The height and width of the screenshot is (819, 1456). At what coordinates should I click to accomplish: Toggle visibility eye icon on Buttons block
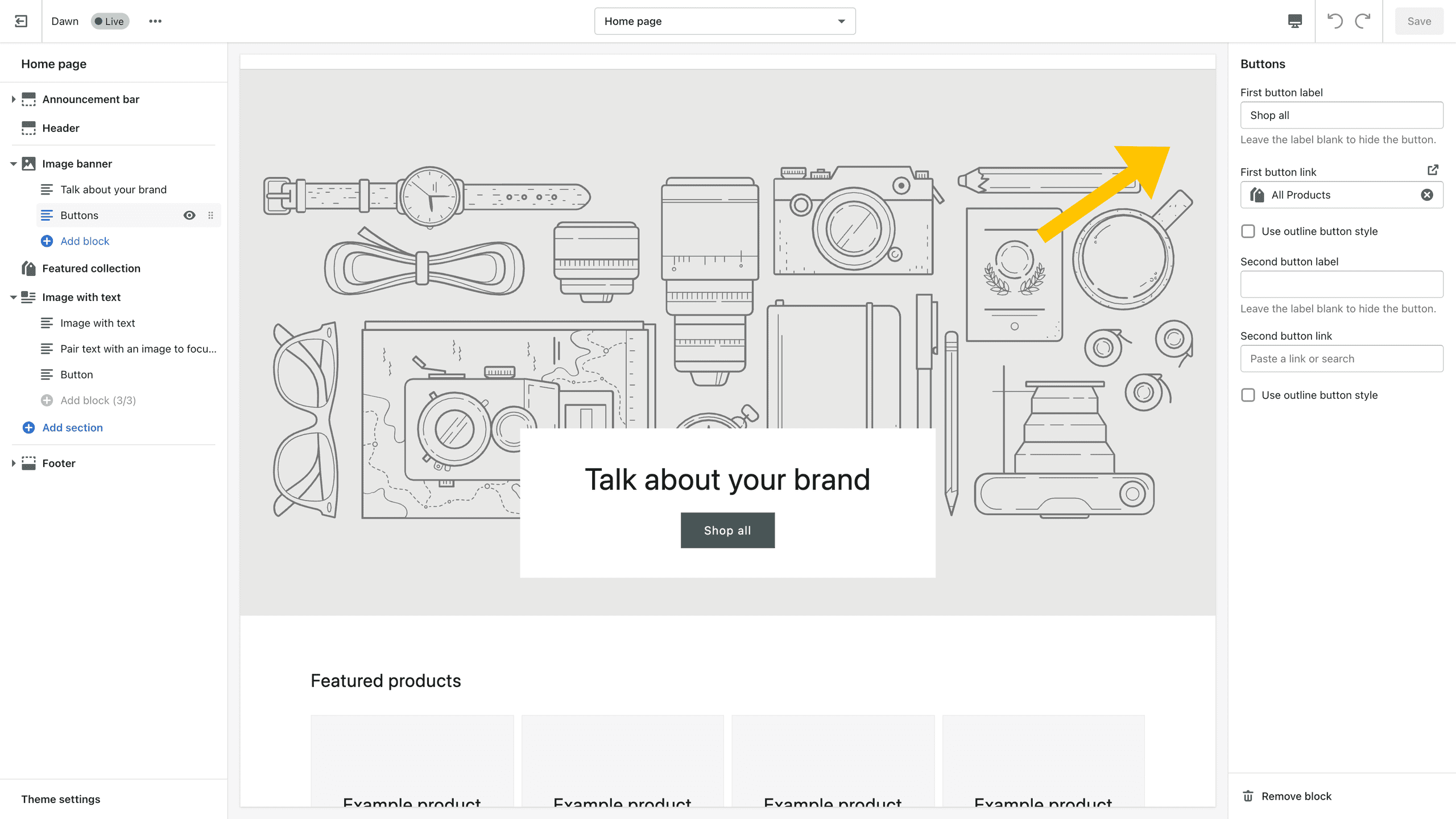(x=189, y=215)
